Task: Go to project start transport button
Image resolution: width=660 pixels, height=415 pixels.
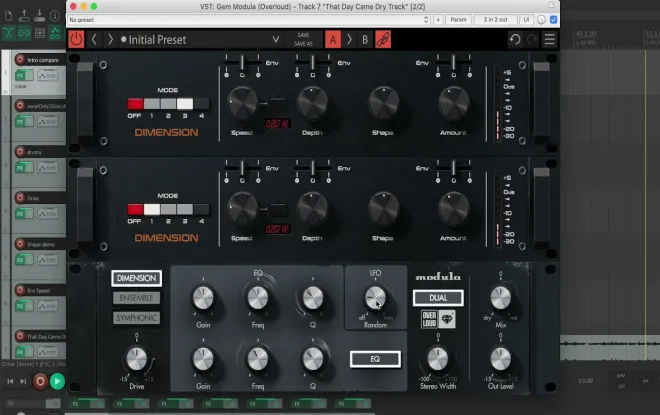Action: pyautogui.click(x=11, y=381)
